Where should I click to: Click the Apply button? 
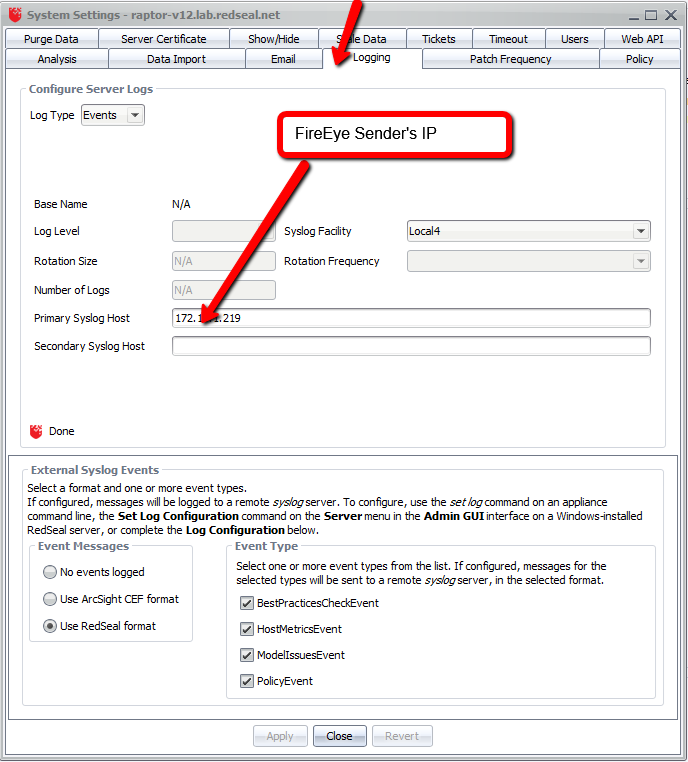[280, 736]
